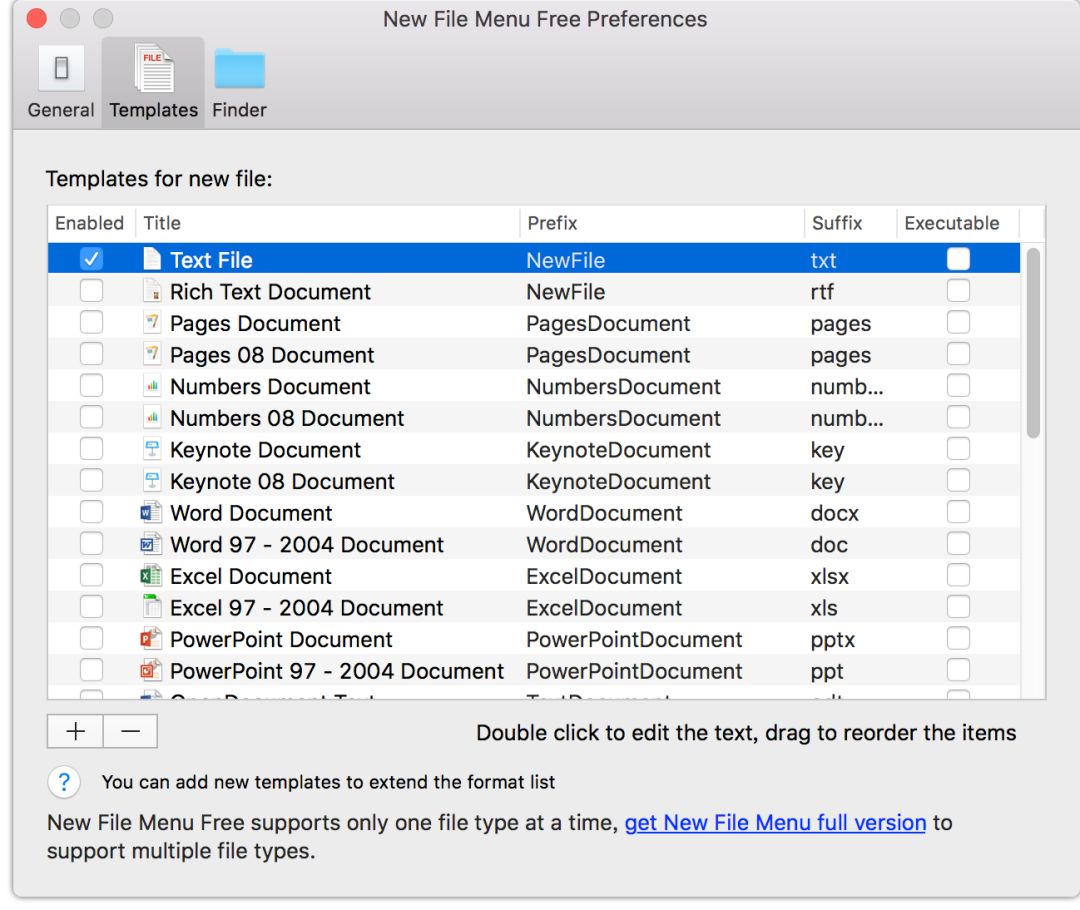The height and width of the screenshot is (910, 1080).
Task: Add a new template with plus button
Action: [75, 731]
